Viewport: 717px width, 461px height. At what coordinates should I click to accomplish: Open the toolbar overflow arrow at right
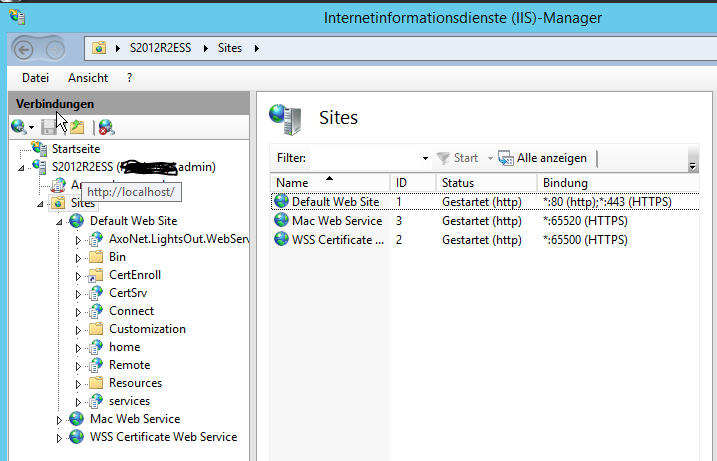pyautogui.click(x=692, y=166)
